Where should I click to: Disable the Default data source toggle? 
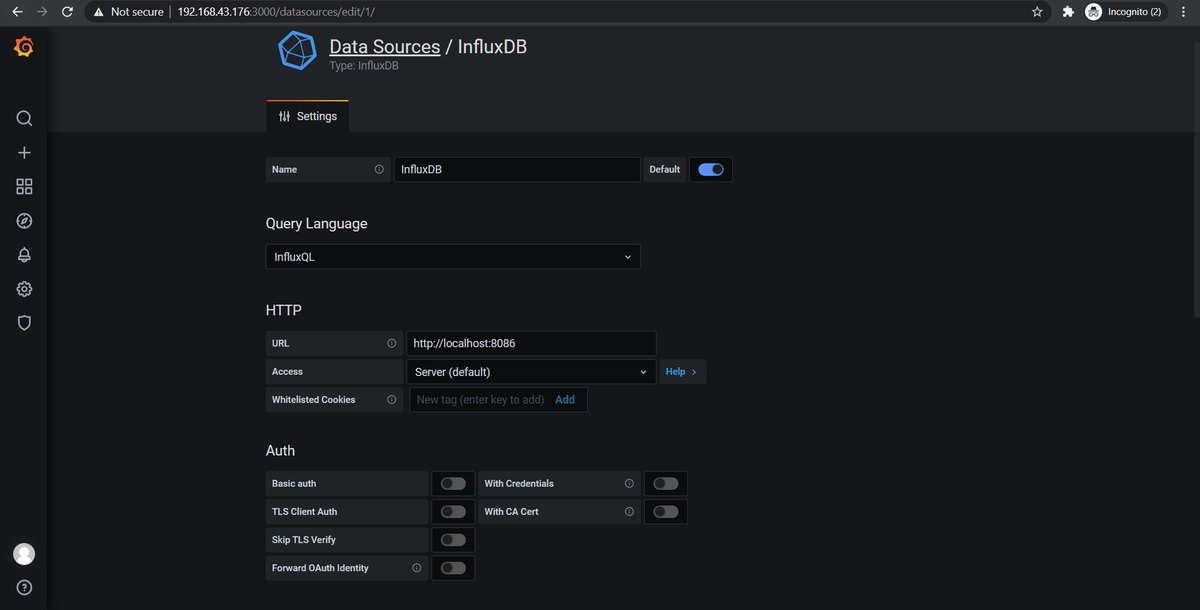point(710,169)
